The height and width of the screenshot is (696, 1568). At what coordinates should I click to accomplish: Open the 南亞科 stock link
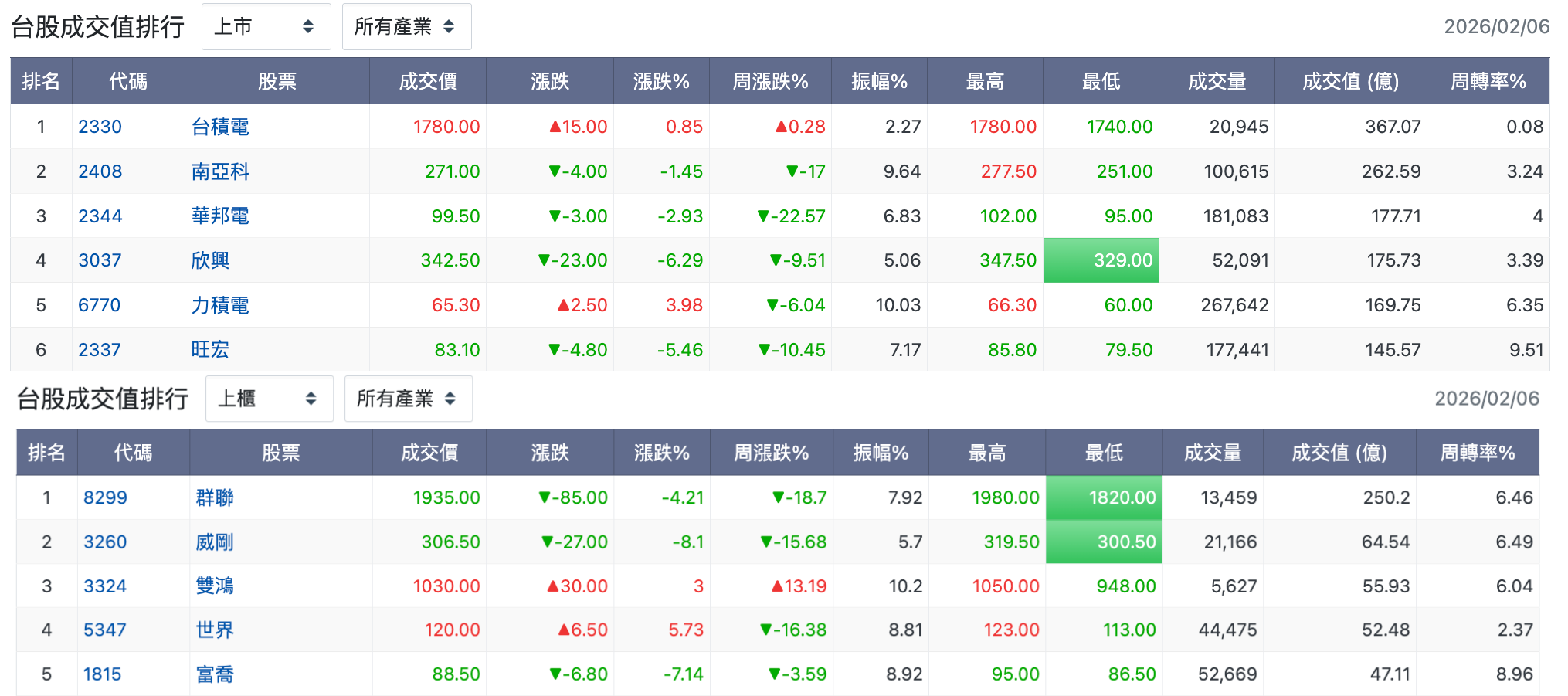pyautogui.click(x=220, y=171)
